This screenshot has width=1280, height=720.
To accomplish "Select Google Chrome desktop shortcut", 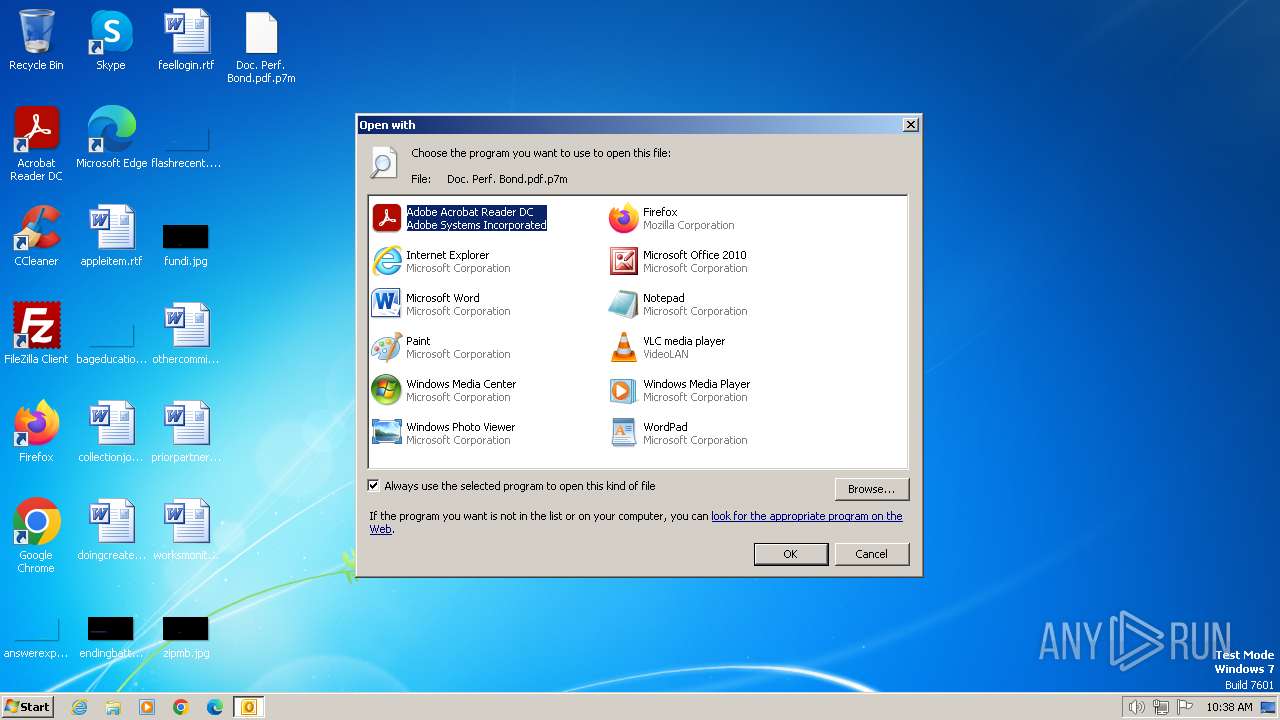I will coord(36,536).
